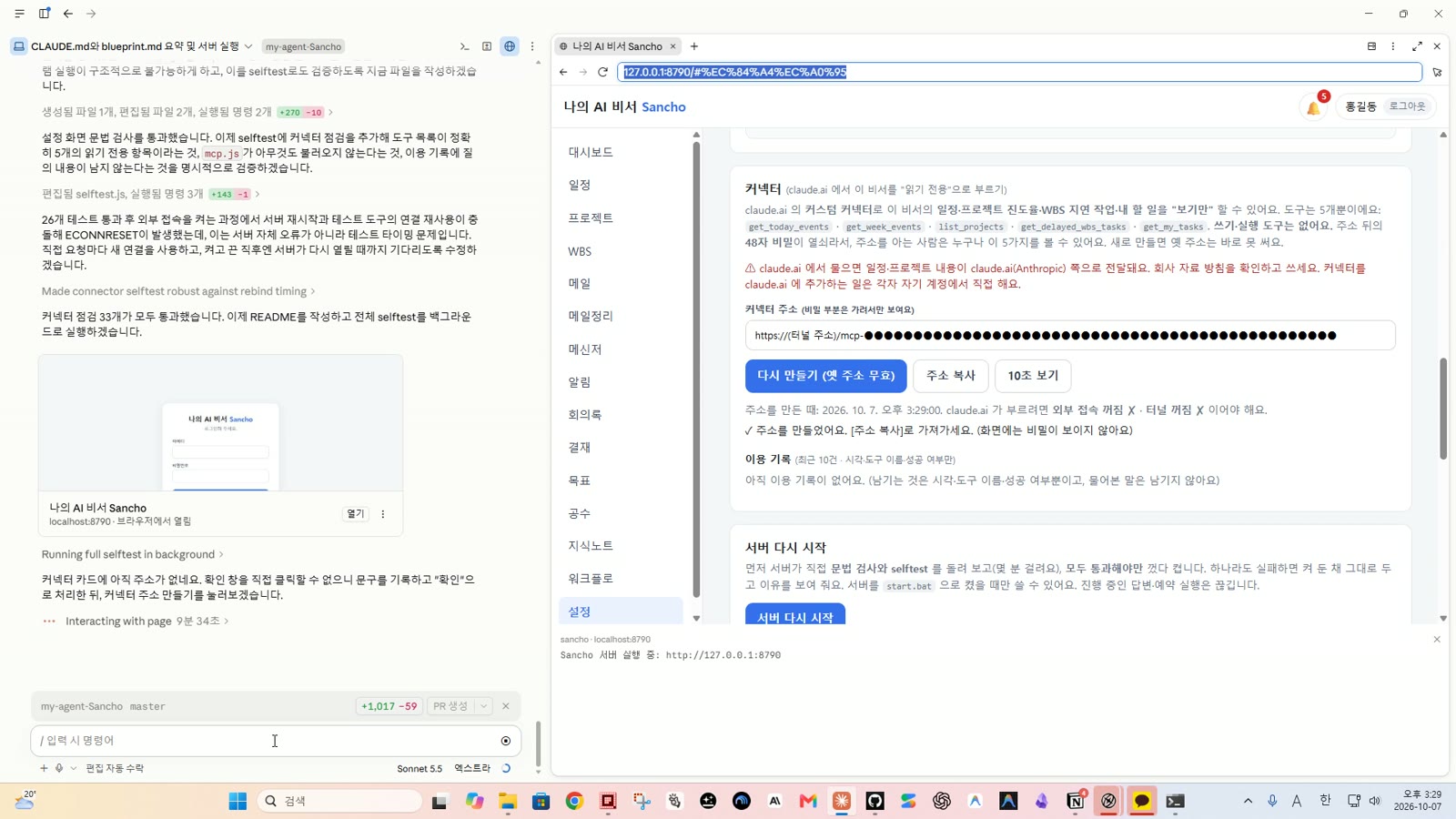Expand 'Made connector selftest robust' step
Screen dimensions: 1456x819
coord(178,291)
